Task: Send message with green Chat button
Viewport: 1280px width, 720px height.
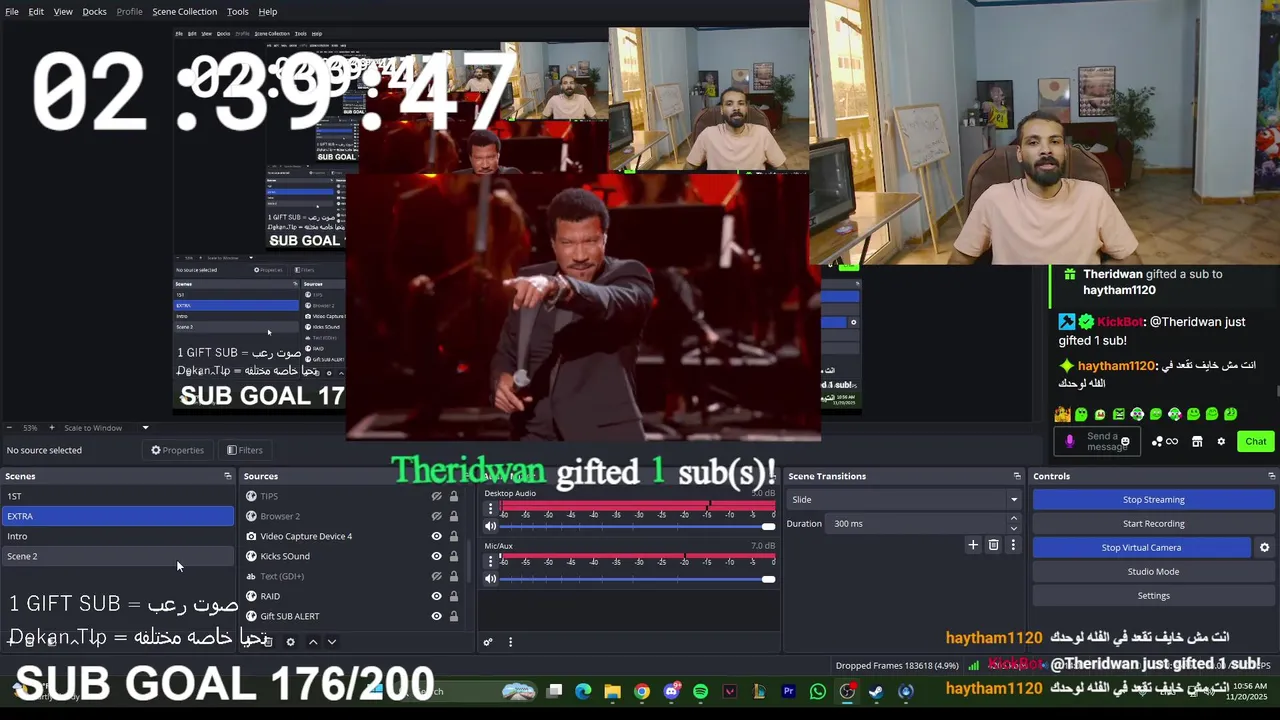Action: tap(1255, 441)
